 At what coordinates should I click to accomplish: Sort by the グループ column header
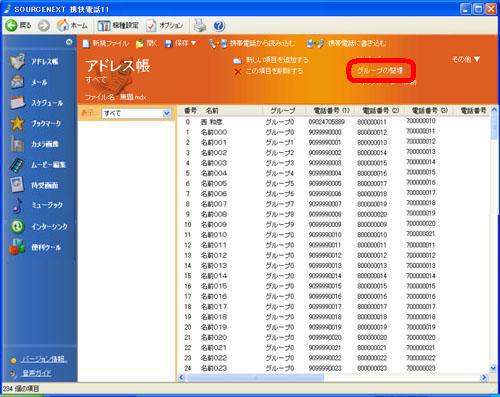[x=283, y=110]
